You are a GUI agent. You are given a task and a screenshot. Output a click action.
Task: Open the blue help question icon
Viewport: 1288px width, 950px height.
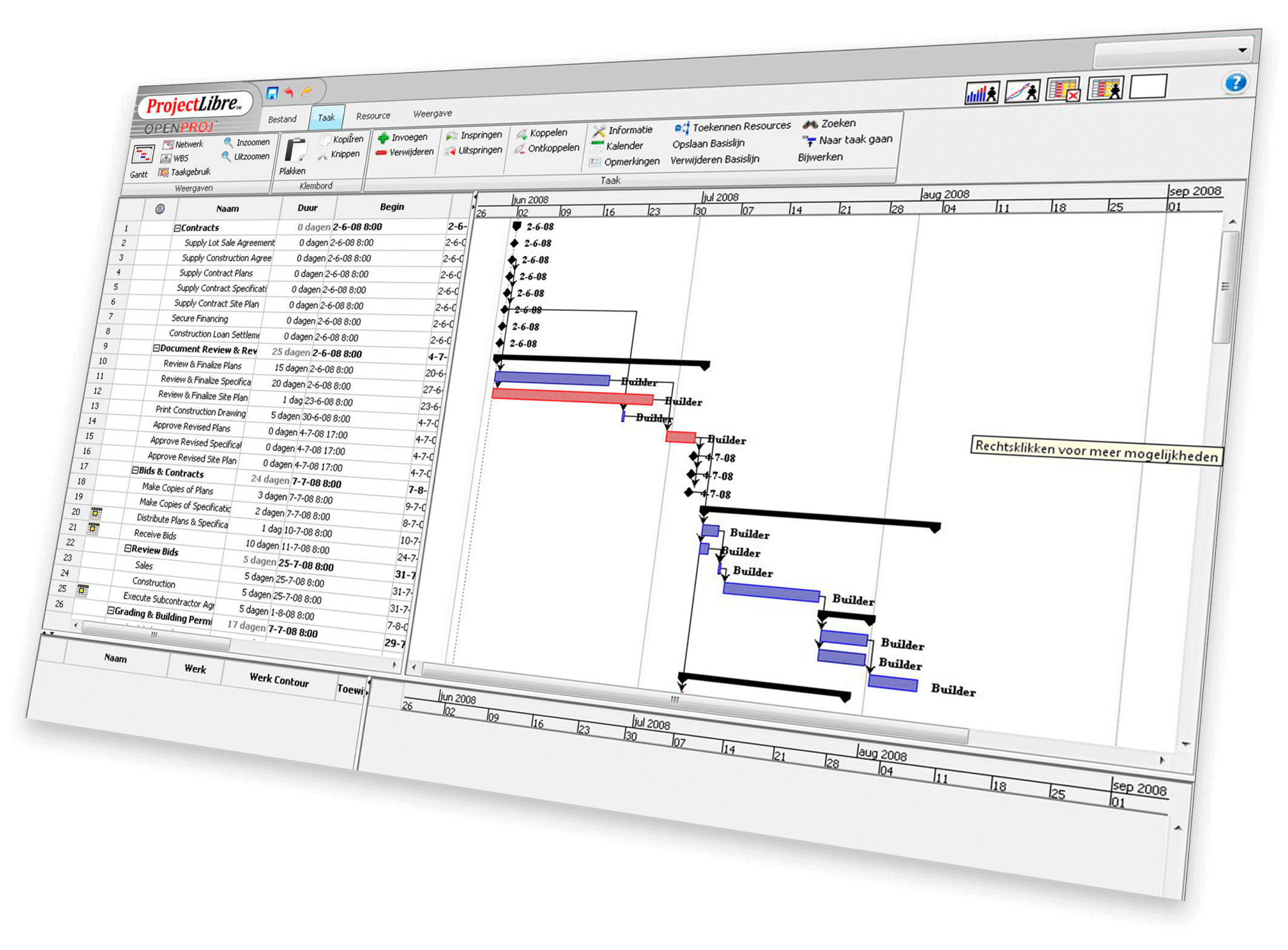[1235, 82]
